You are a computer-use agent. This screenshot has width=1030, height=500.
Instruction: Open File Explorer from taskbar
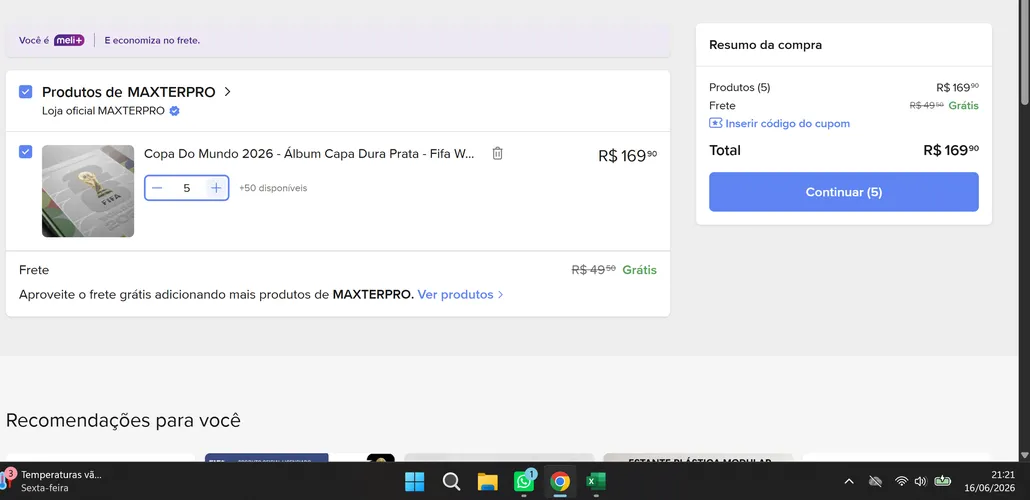pos(487,482)
